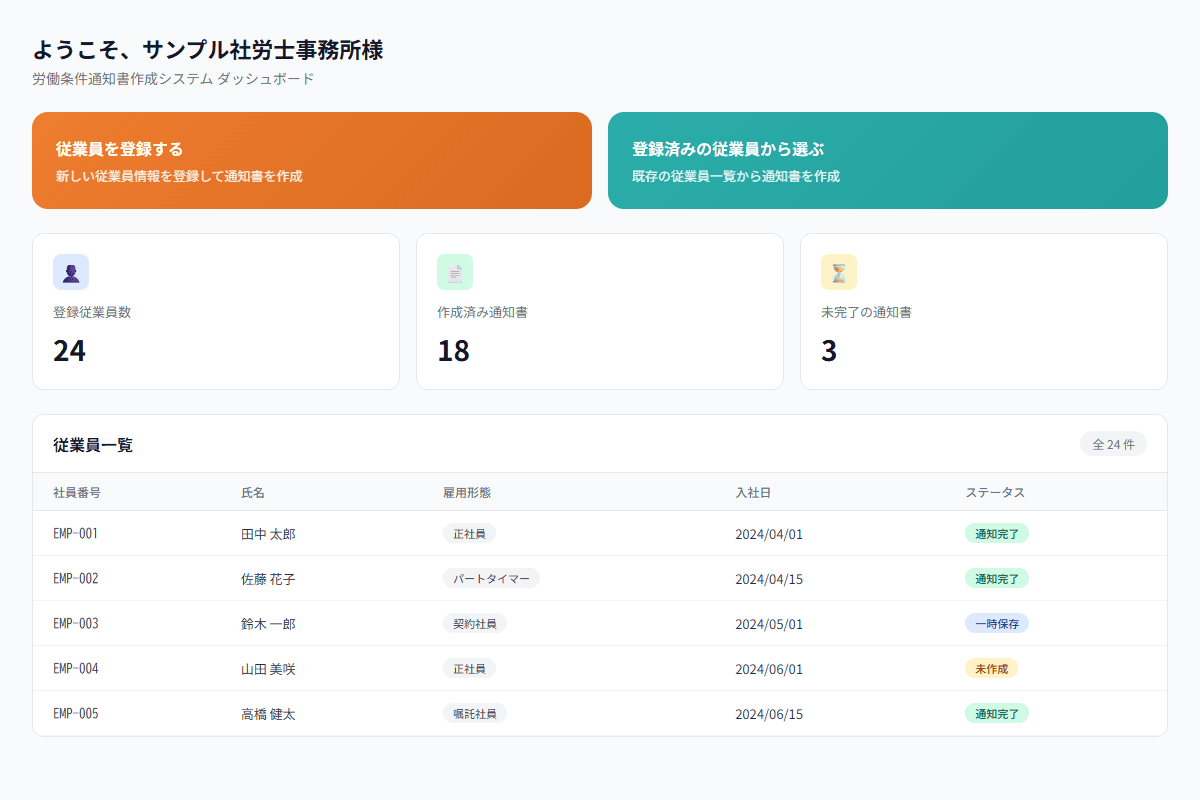Click 労働条件通知書作成システム ダッシュボード subtitle

tap(173, 79)
